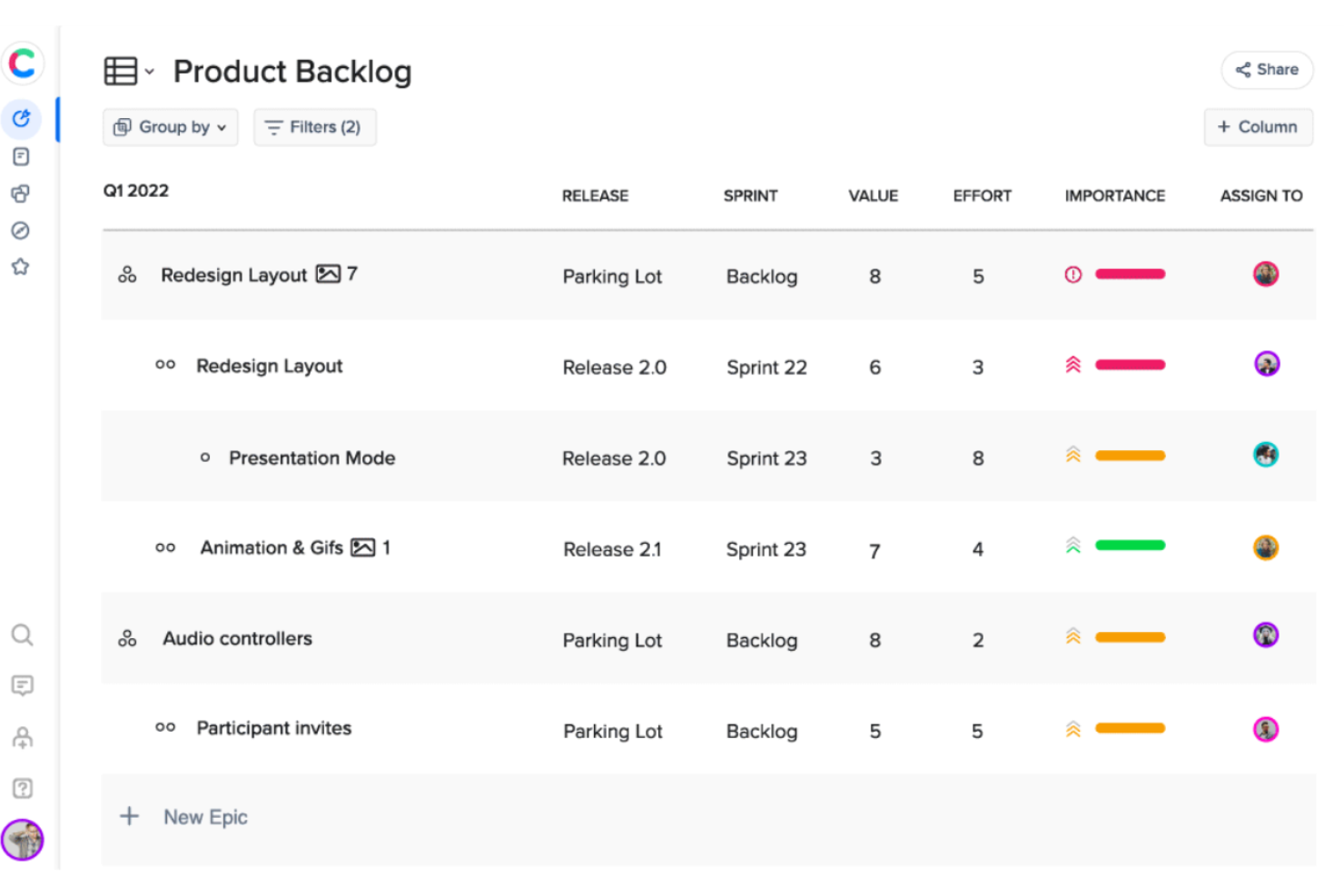The image size is (1344, 896).
Task: Collapse the Redesign Layout feature child icon
Action: tap(165, 365)
